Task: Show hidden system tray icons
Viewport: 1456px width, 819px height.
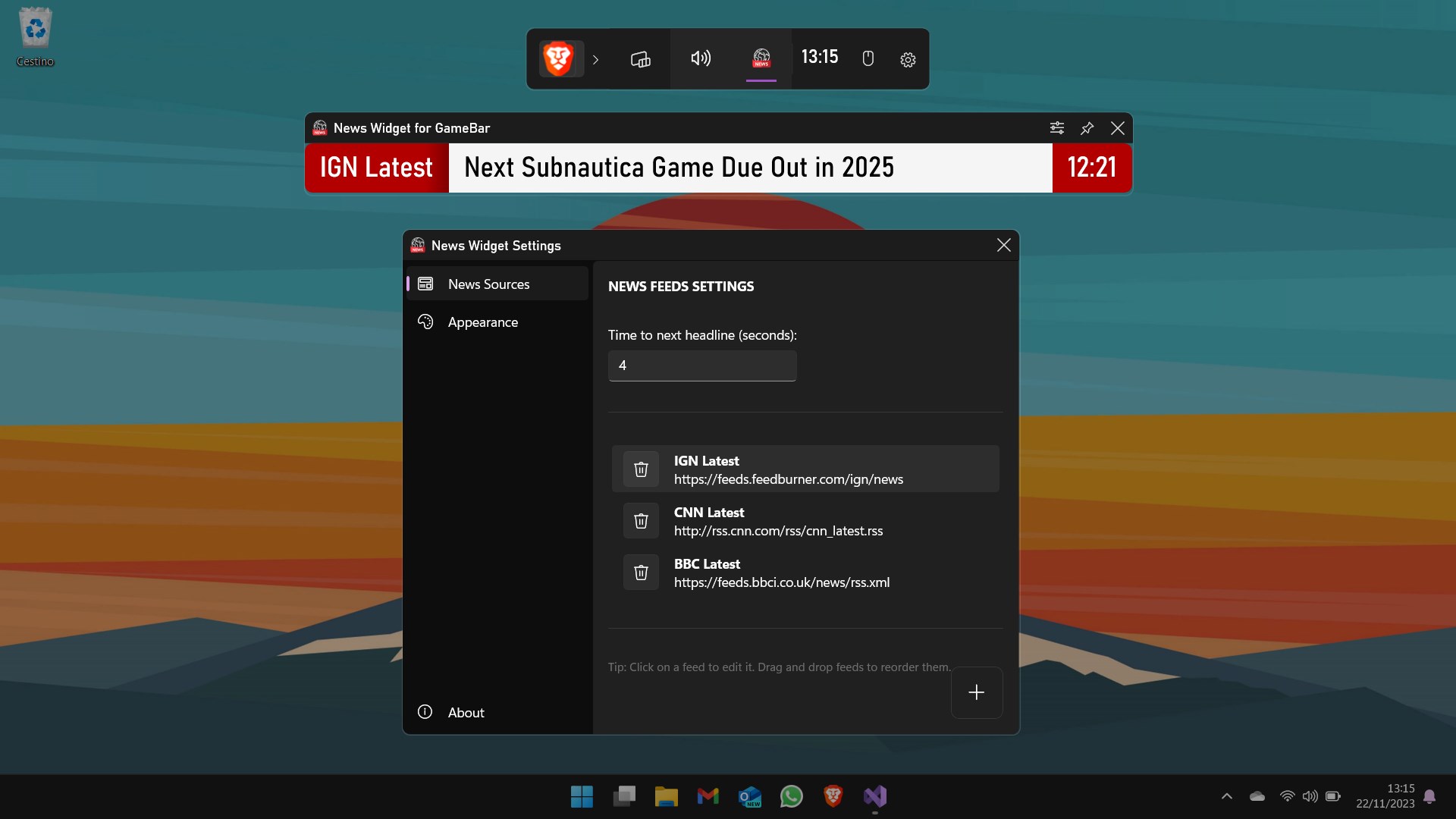Action: 1226,796
